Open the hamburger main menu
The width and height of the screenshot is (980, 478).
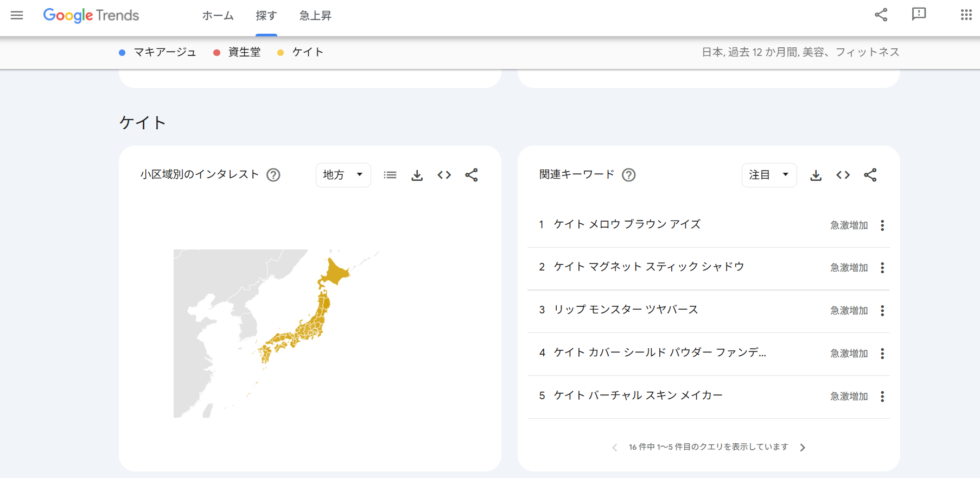tap(17, 16)
